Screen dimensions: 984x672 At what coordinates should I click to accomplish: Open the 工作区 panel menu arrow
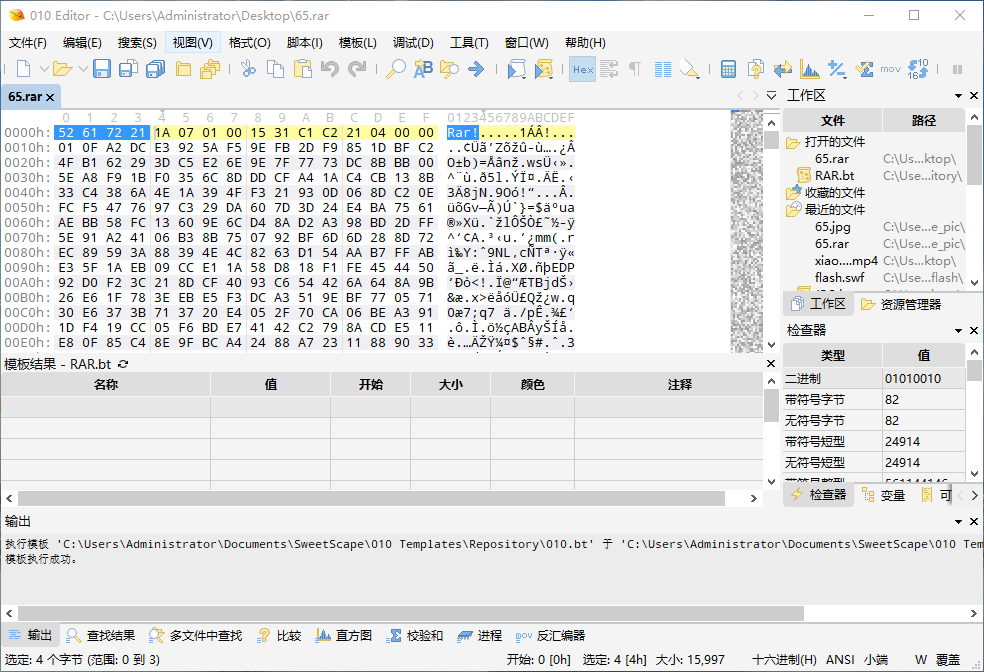(x=958, y=95)
